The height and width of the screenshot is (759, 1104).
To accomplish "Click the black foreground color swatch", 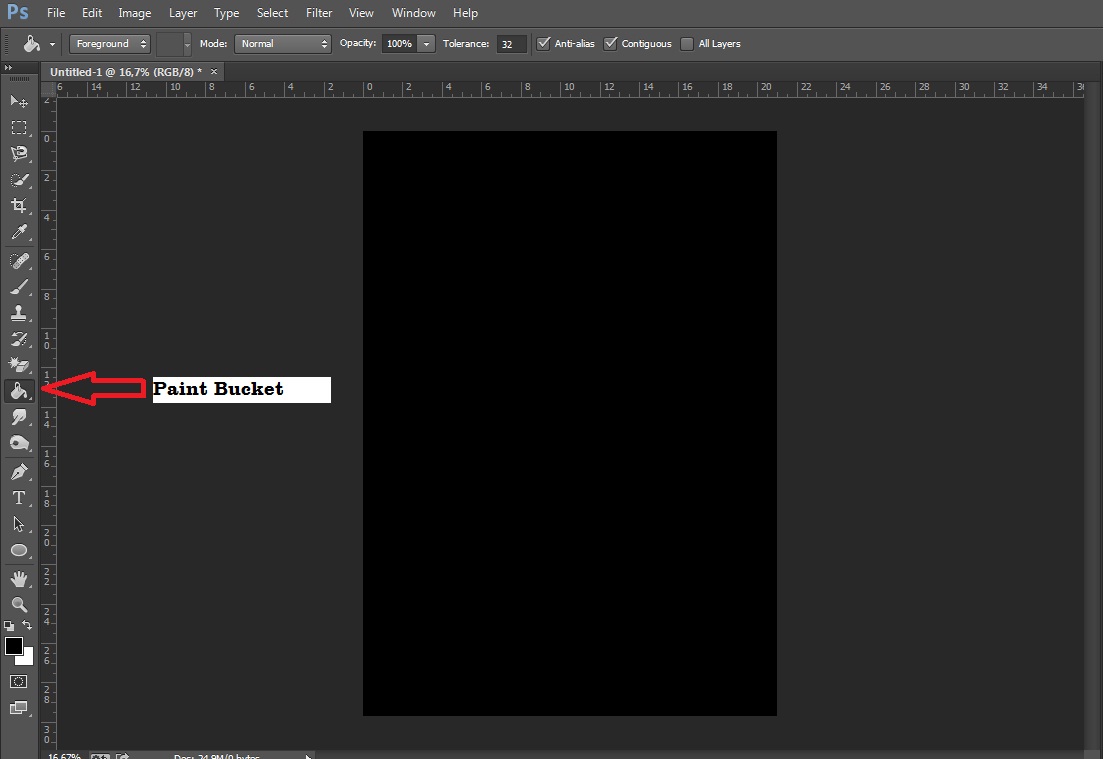I will tap(13, 646).
